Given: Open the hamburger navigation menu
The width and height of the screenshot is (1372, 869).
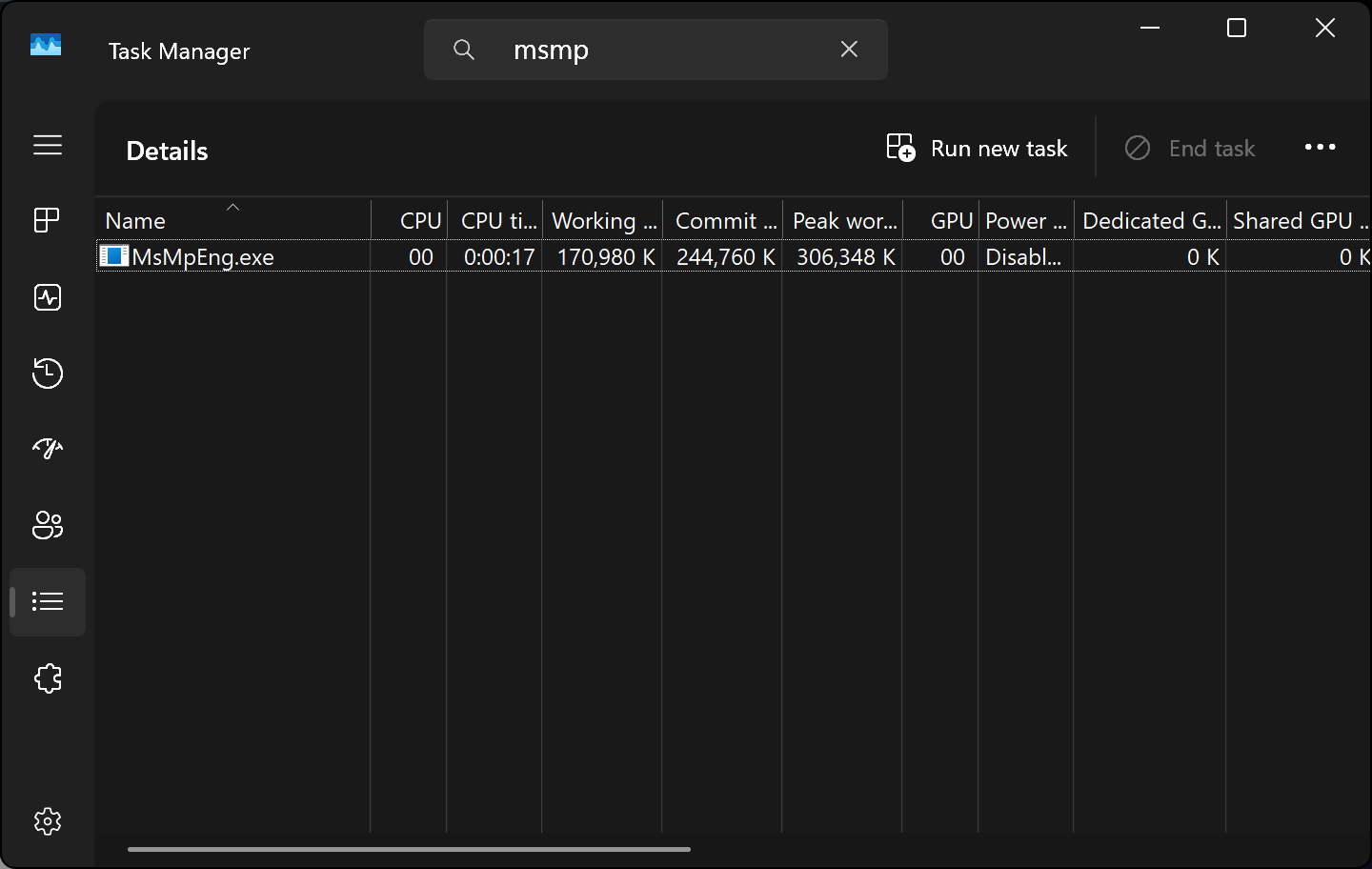Looking at the screenshot, I should (x=48, y=145).
